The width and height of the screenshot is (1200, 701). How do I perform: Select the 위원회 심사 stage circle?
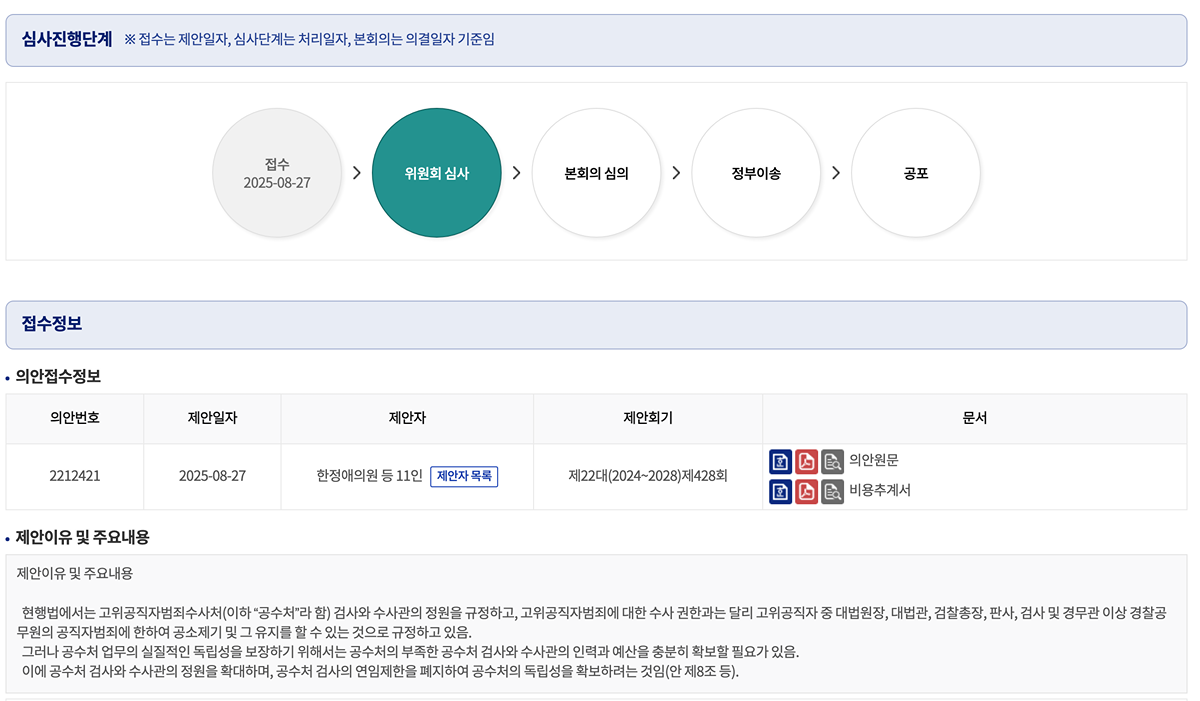(437, 173)
